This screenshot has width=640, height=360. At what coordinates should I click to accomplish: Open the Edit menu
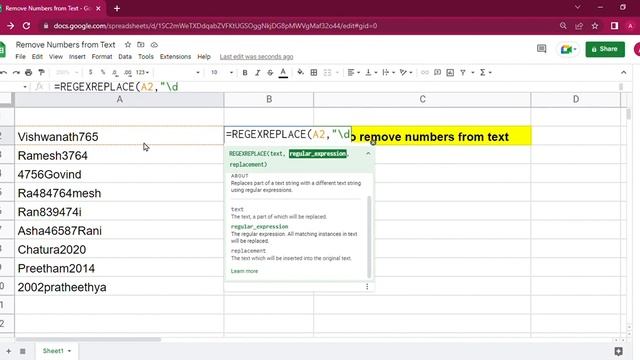[37, 57]
